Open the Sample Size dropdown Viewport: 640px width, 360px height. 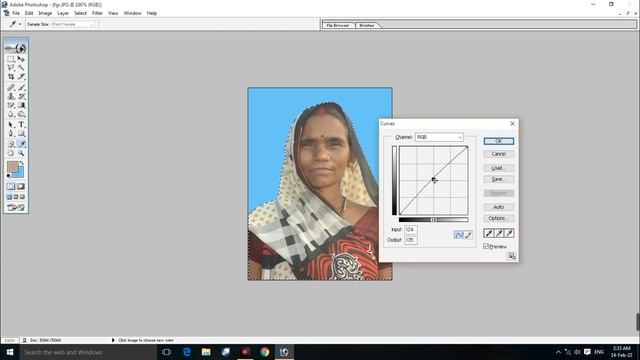(73, 24)
